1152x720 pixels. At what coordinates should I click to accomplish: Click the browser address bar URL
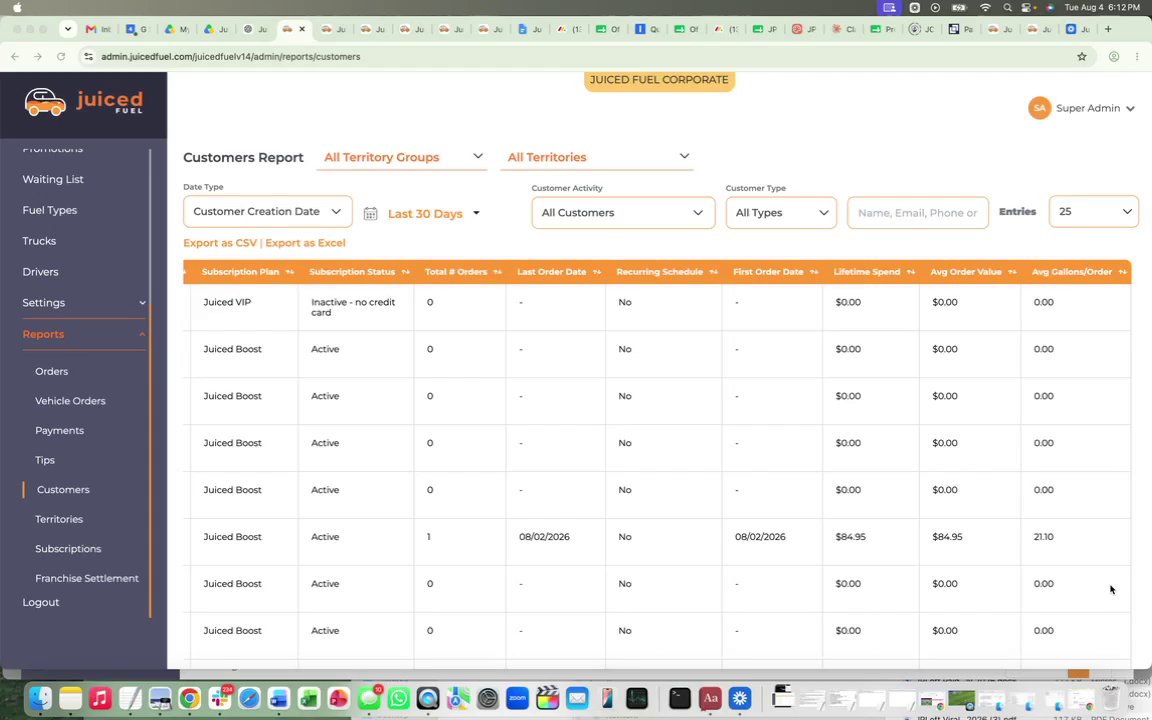tap(231, 57)
